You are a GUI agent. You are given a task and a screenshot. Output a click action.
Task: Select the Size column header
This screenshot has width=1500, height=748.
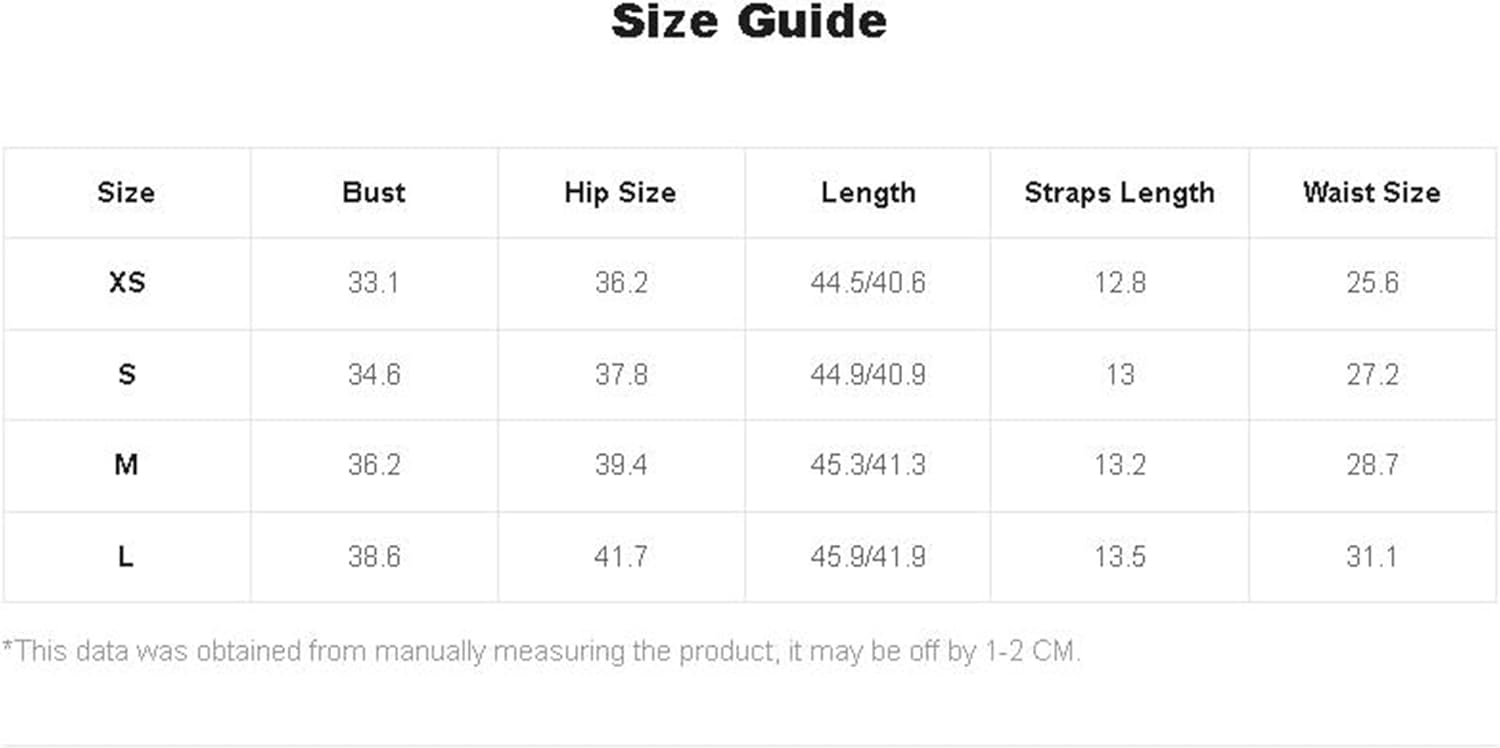click(x=126, y=193)
